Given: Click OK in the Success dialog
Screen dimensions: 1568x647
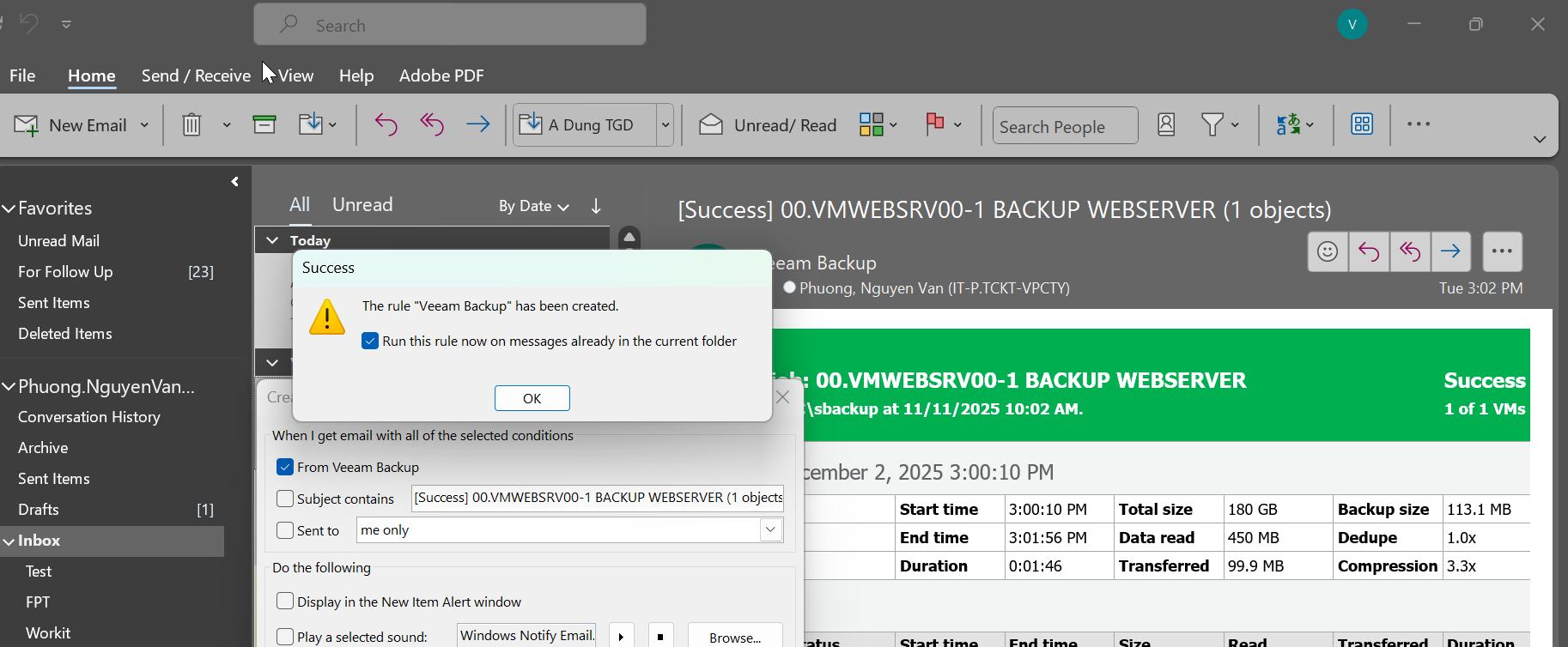Looking at the screenshot, I should [x=532, y=398].
